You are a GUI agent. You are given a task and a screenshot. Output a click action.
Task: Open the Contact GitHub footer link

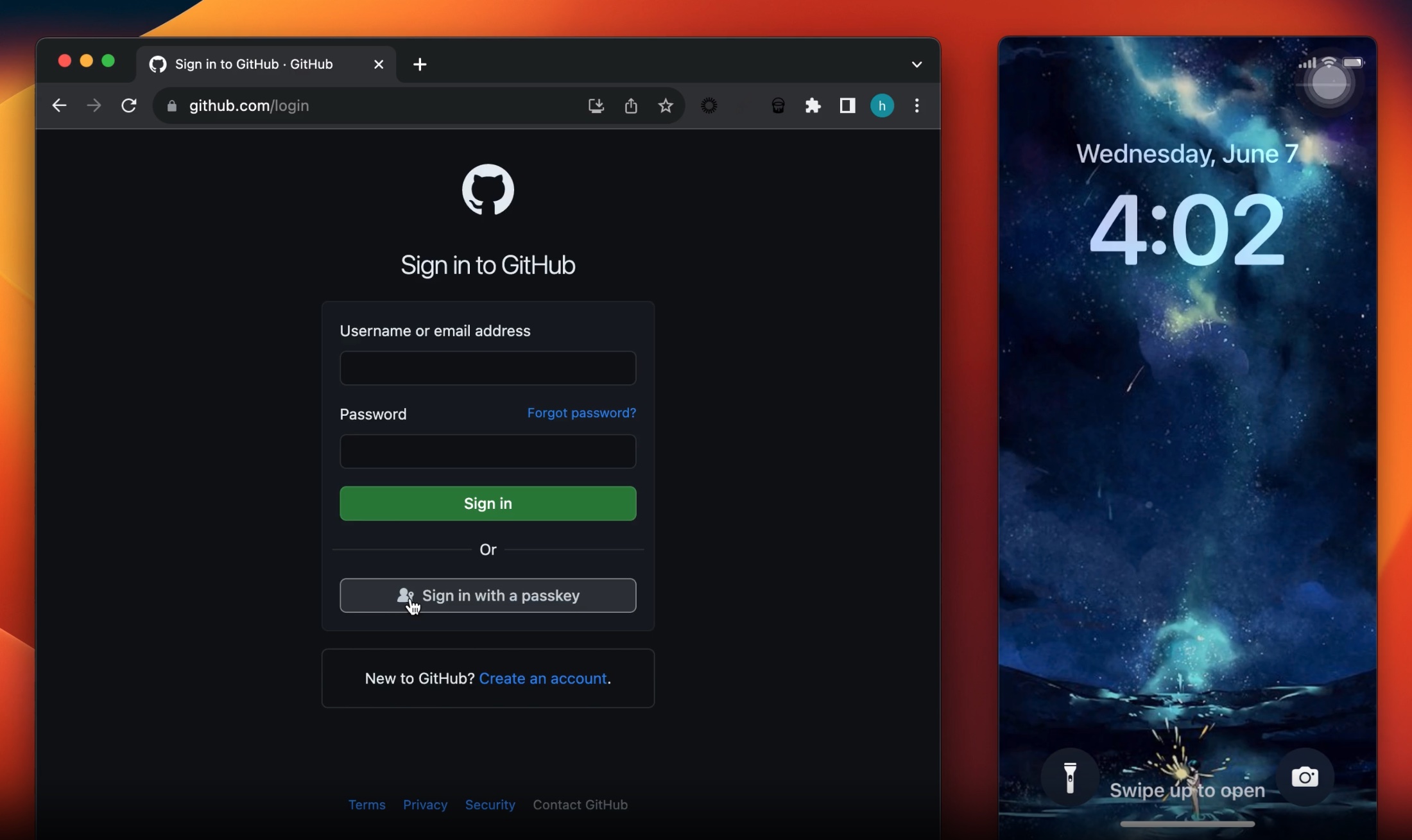pos(580,805)
